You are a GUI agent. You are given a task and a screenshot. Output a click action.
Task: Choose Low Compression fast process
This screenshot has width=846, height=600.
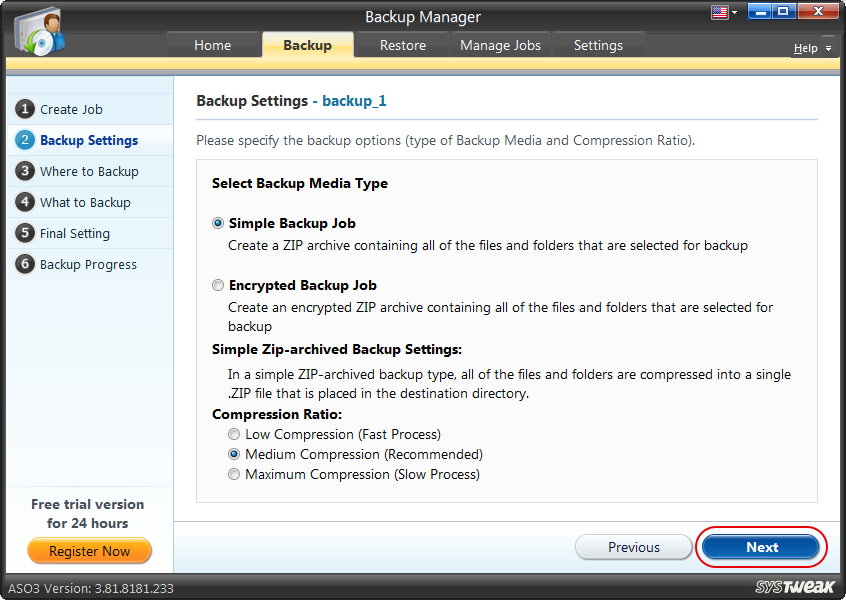234,434
